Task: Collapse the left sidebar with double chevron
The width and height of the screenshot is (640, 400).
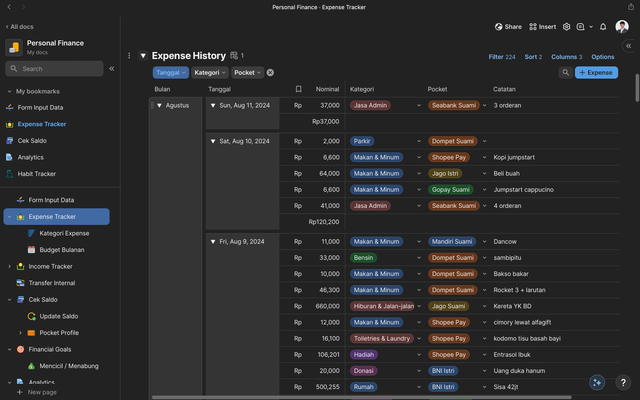Action: pyautogui.click(x=111, y=69)
